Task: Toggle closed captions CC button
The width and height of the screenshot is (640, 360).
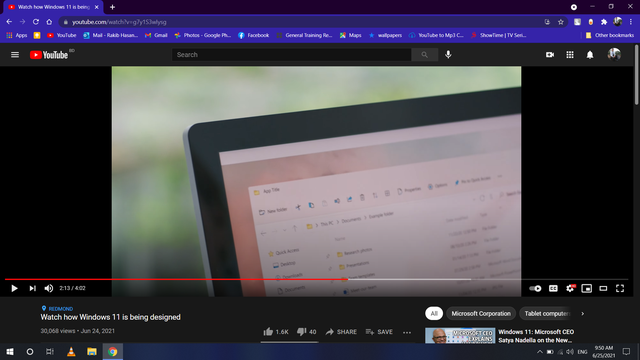Action: pos(553,288)
